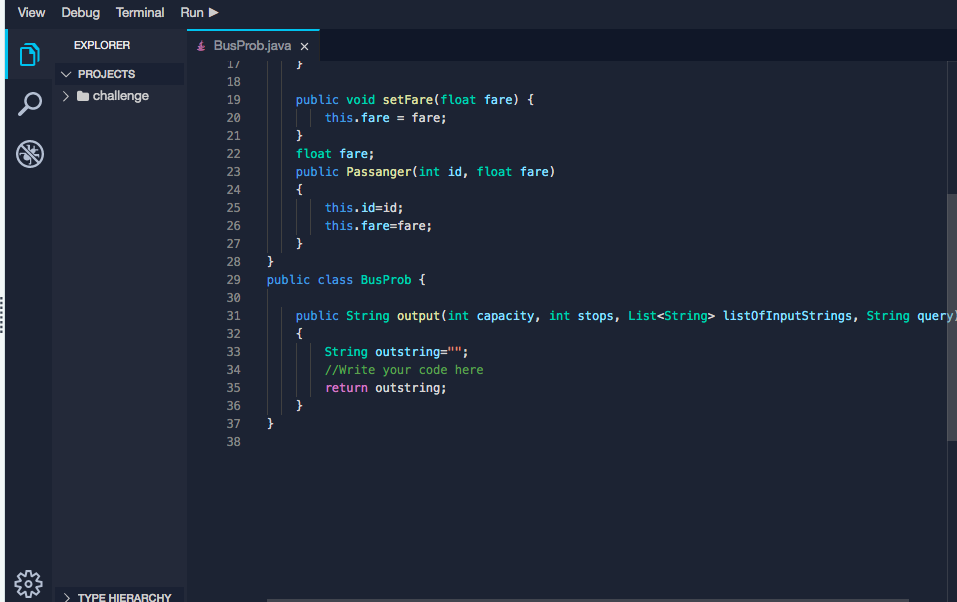
Task: Expand the challenge folder chevron
Action: click(66, 95)
